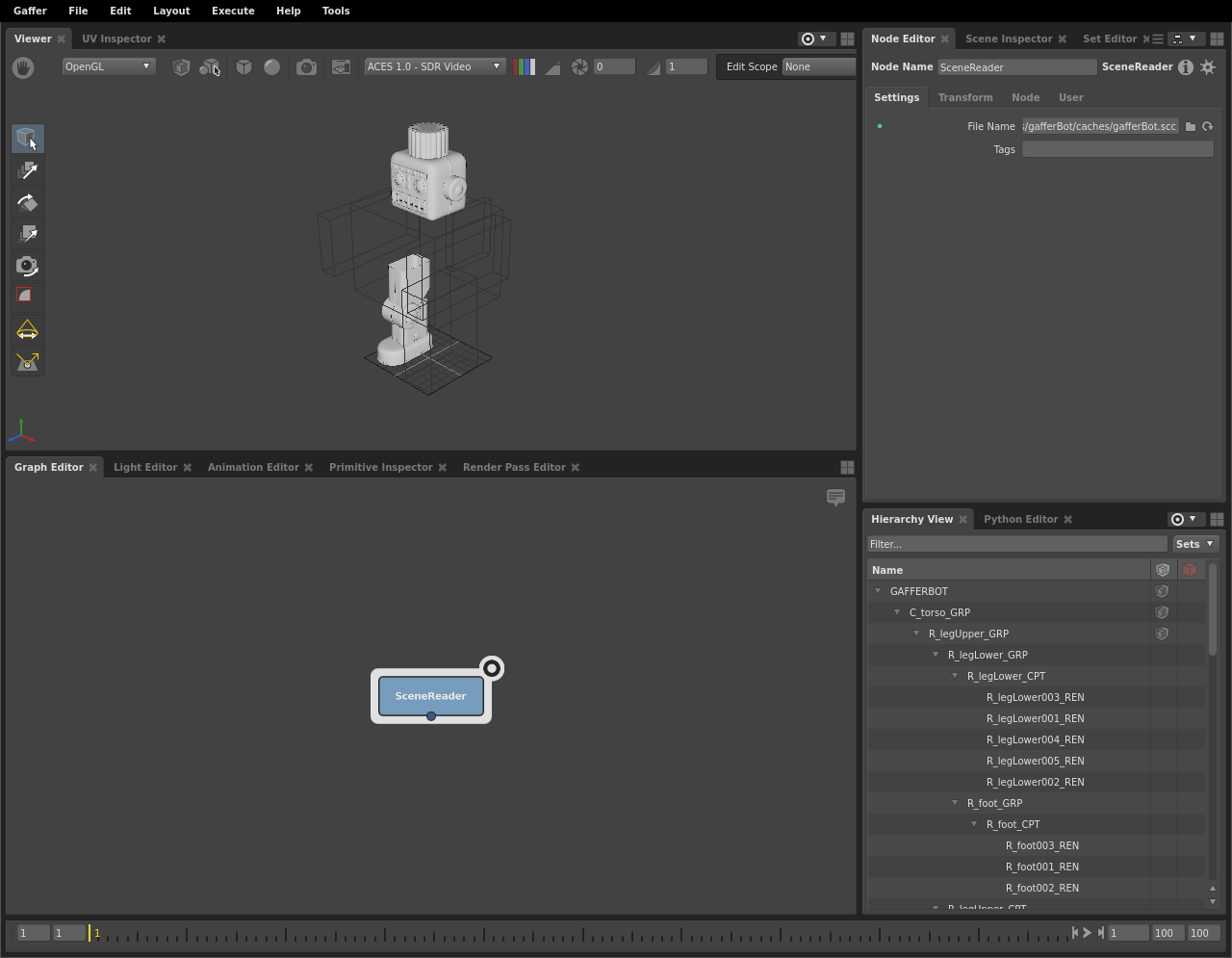Screen dimensions: 1232x958
Task: Select the Scale tool
Action: pyautogui.click(x=27, y=234)
